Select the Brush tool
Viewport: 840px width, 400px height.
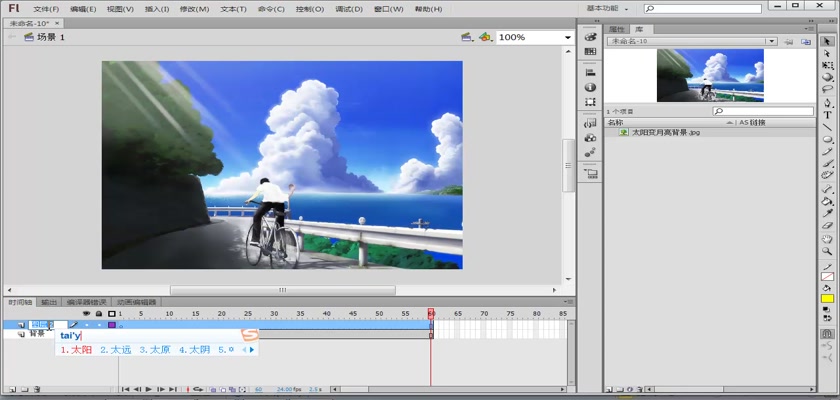coord(827,163)
